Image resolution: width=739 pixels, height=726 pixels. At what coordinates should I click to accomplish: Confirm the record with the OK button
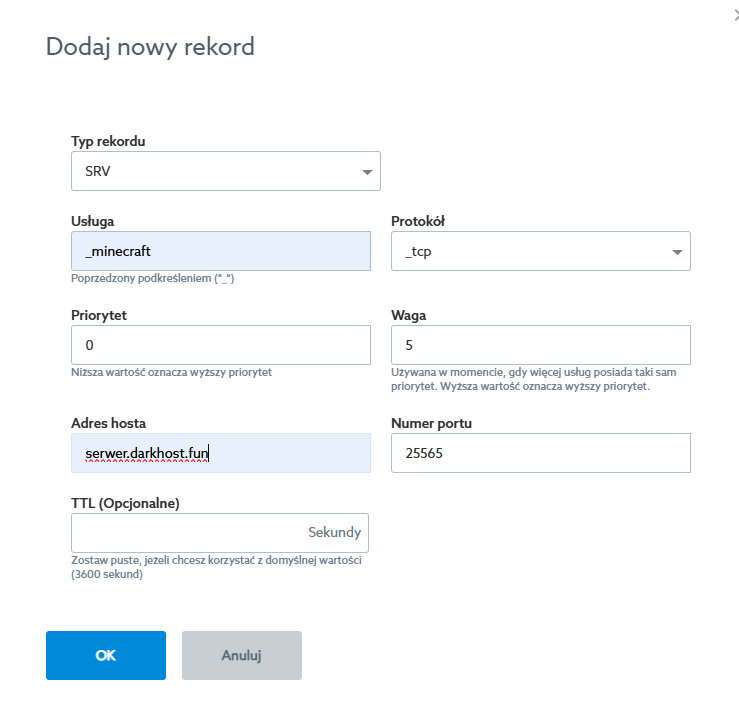(x=106, y=655)
